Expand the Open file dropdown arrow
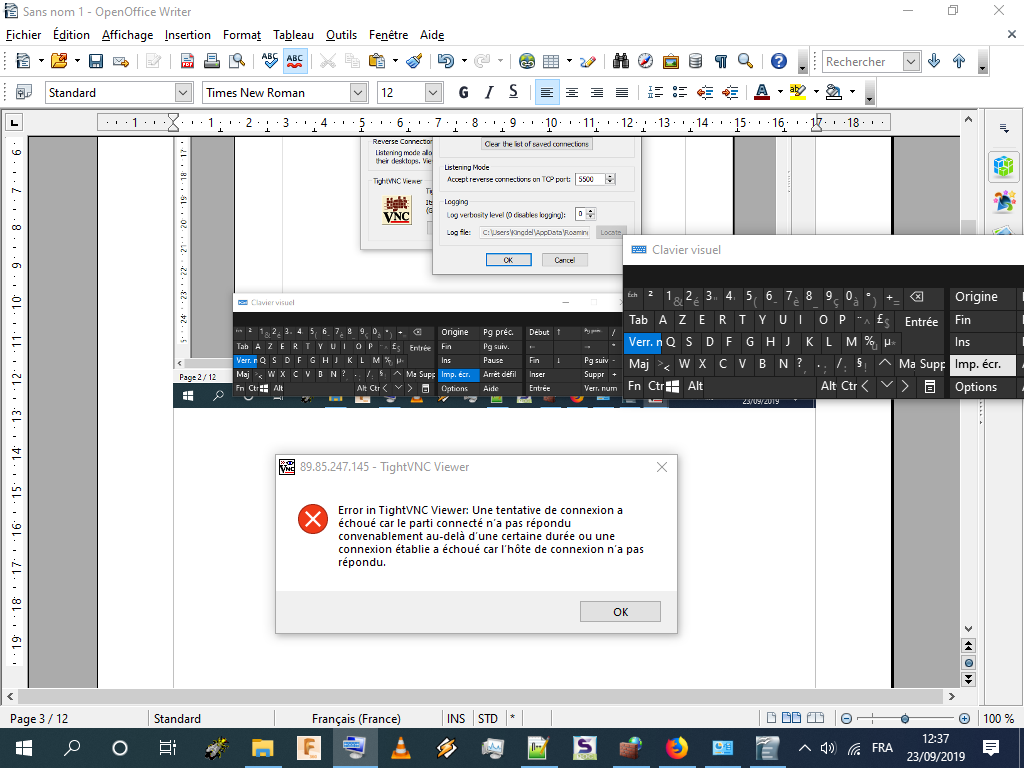The height and width of the screenshot is (768, 1024). [77, 61]
